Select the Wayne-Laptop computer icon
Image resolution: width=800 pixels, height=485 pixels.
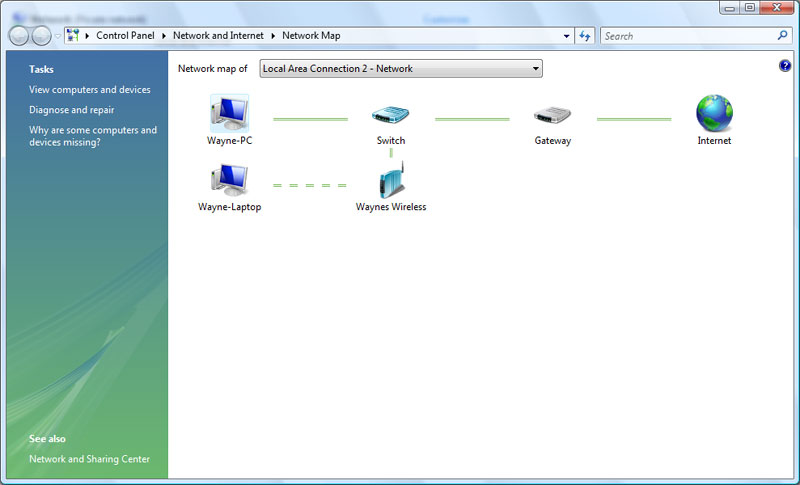[230, 180]
